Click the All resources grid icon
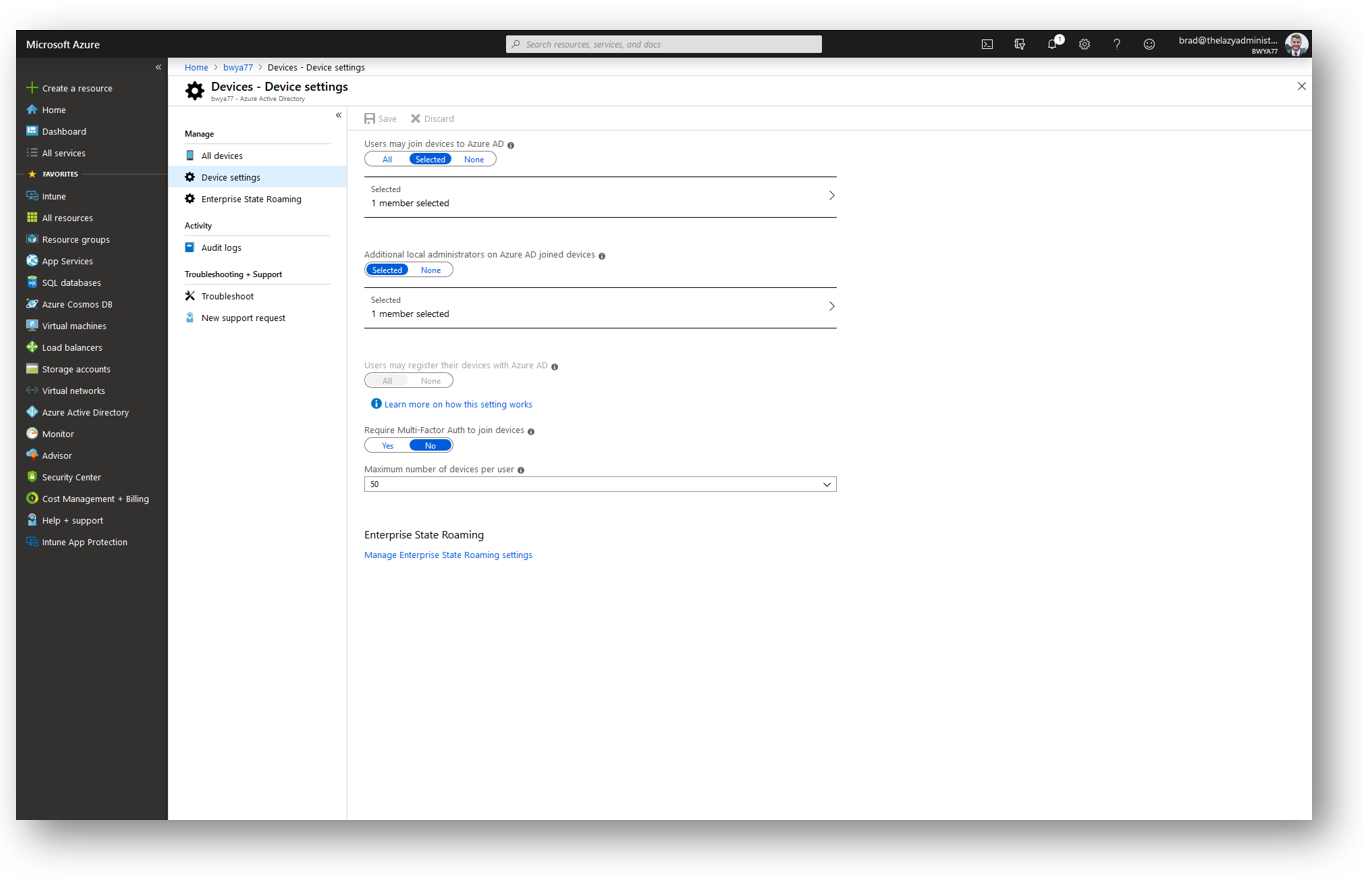 (32, 218)
